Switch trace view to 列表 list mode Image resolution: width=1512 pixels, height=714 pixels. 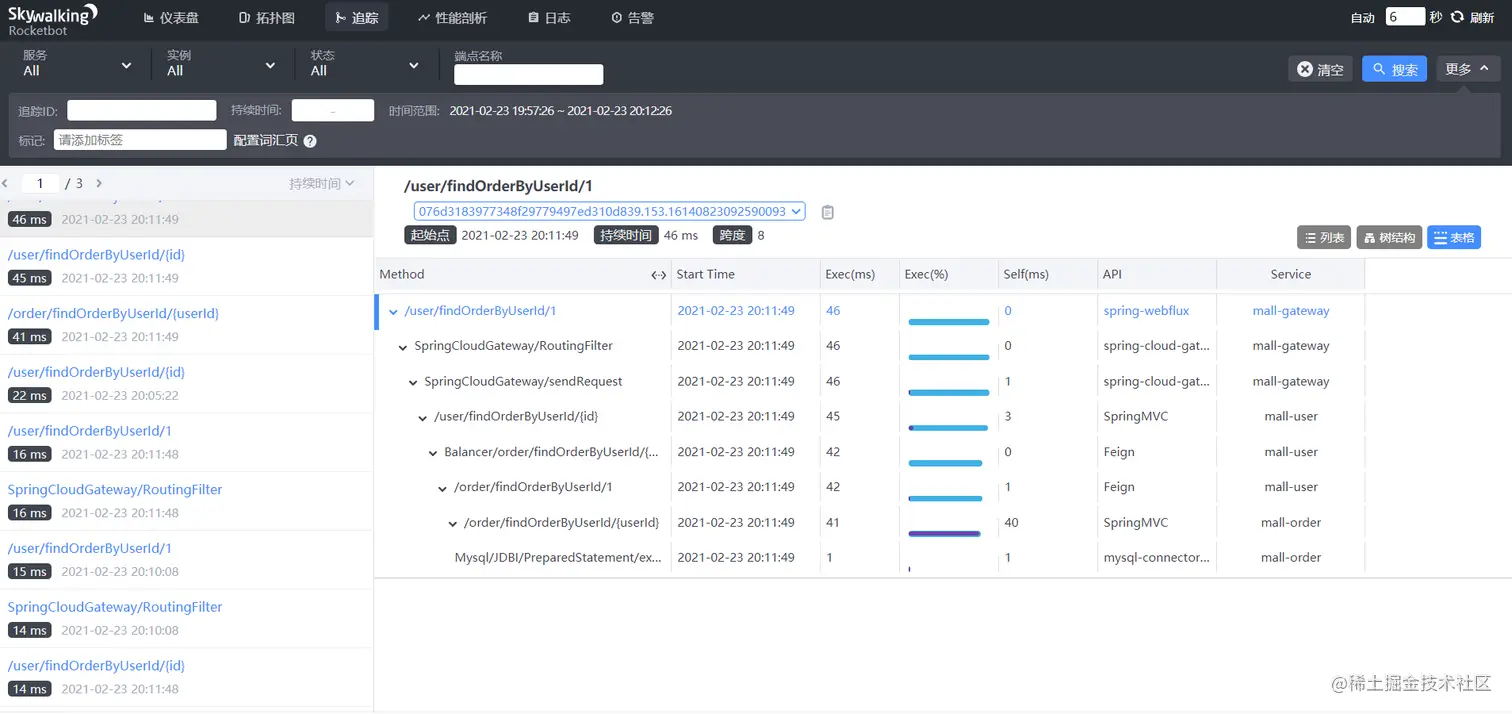point(1324,237)
